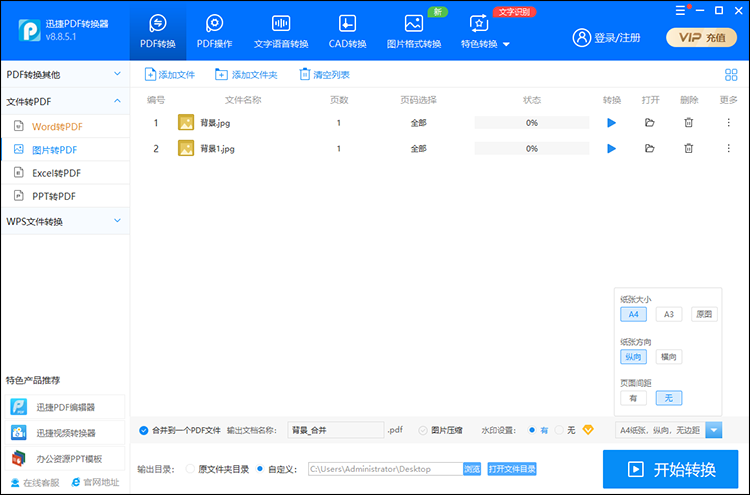Viewport: 750px width, 495px height.
Task: Expand the paper settings dropdown arrow
Action: [714, 430]
